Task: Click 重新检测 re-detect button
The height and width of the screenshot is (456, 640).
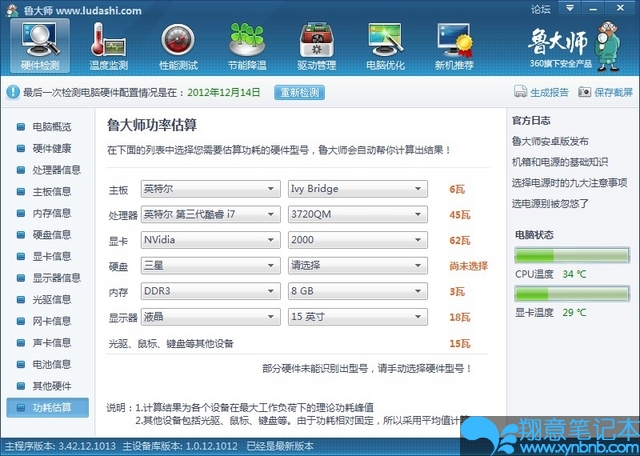Action: [300, 92]
